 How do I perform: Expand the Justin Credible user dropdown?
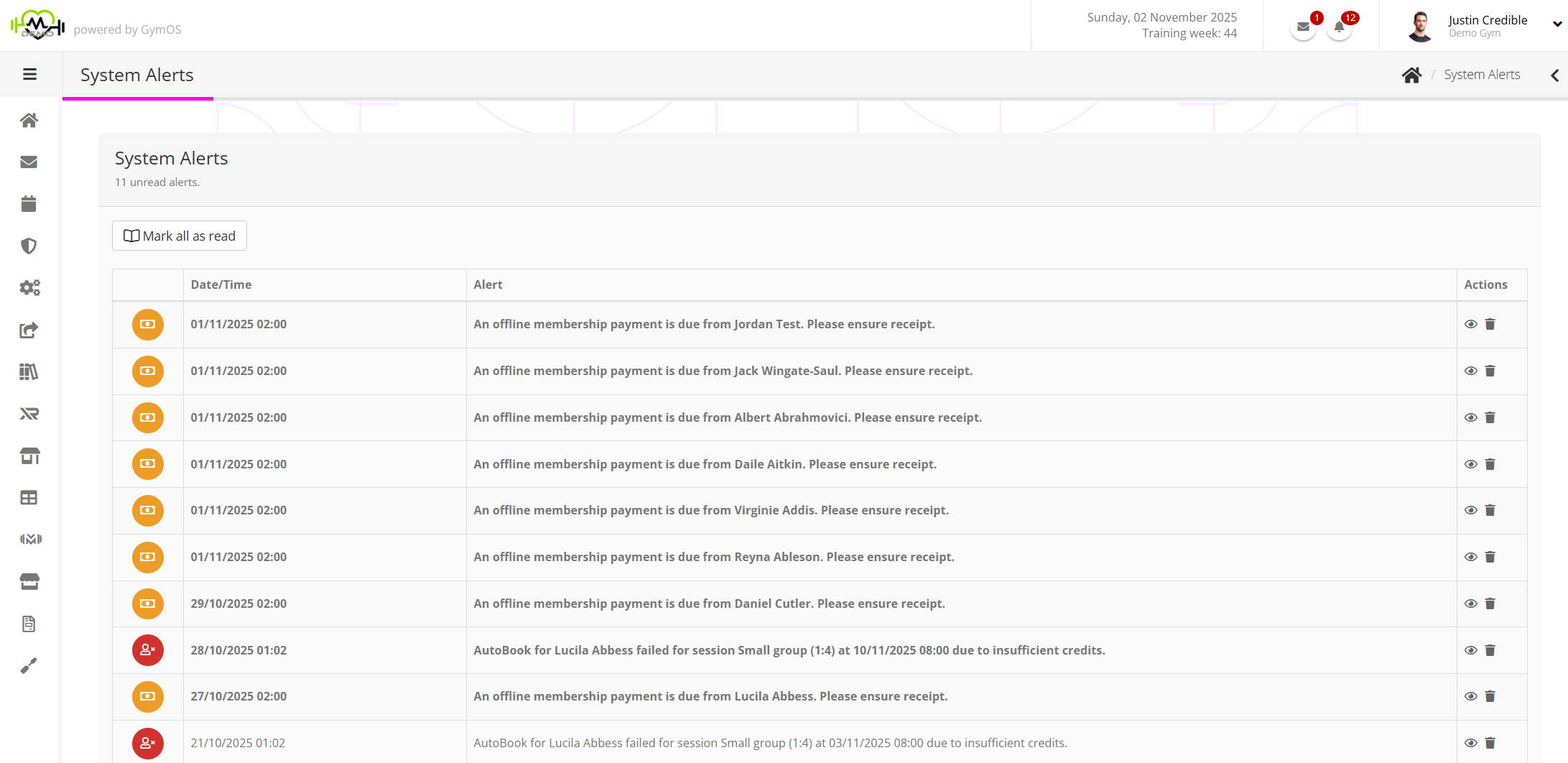click(x=1557, y=24)
